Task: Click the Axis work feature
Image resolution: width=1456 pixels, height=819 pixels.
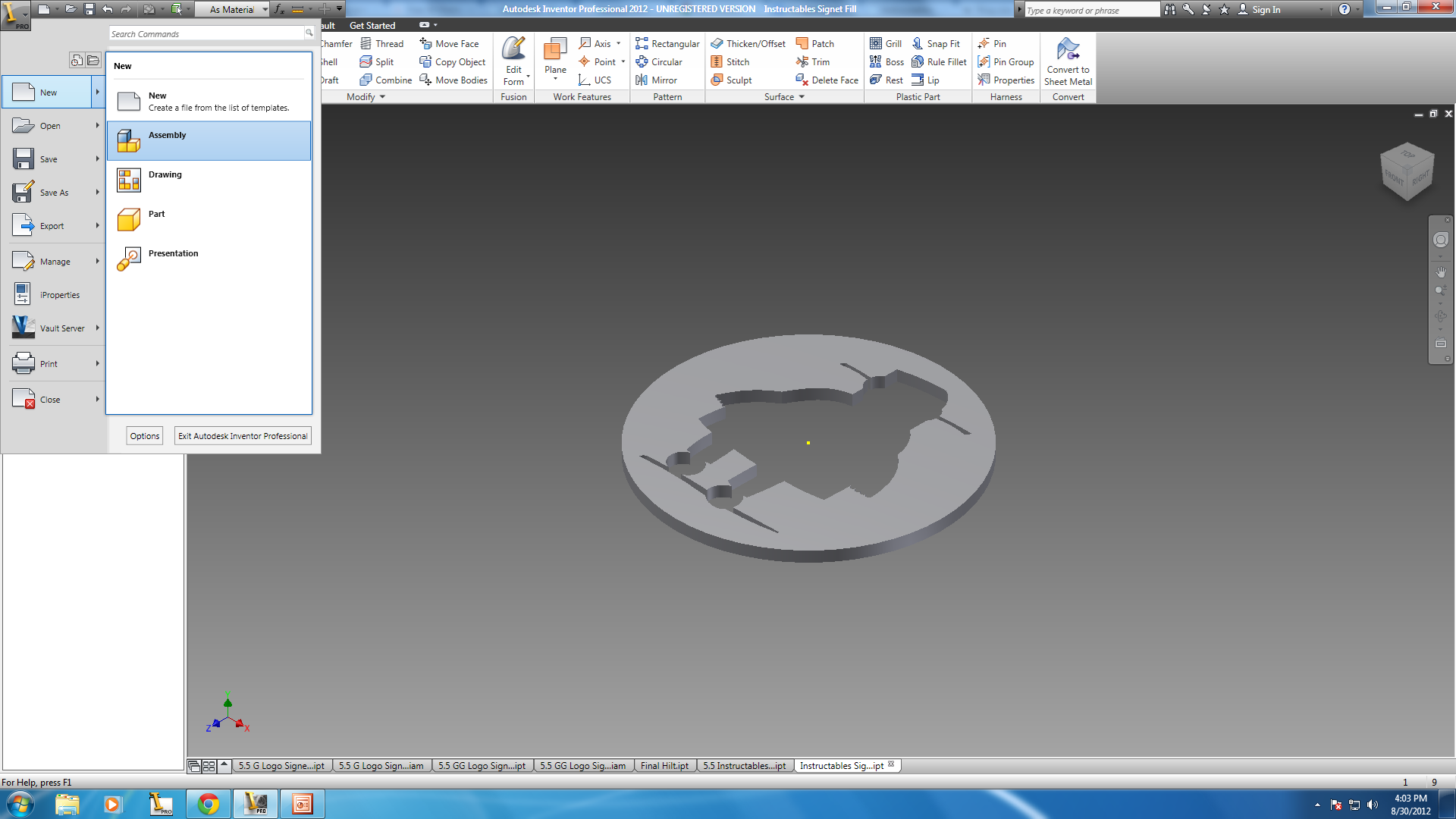Action: [595, 44]
